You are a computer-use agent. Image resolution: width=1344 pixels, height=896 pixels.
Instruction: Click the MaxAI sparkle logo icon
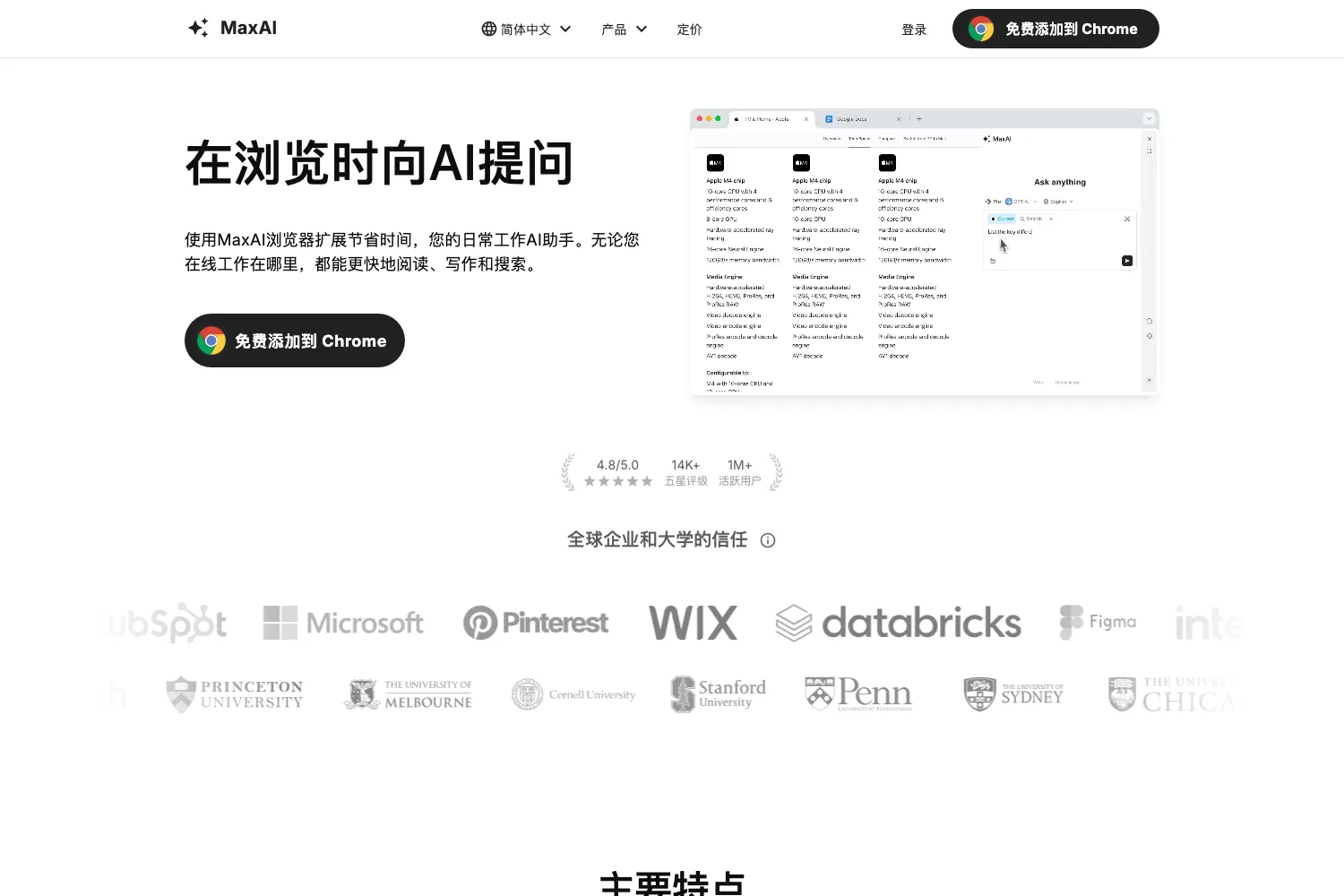pyautogui.click(x=198, y=28)
